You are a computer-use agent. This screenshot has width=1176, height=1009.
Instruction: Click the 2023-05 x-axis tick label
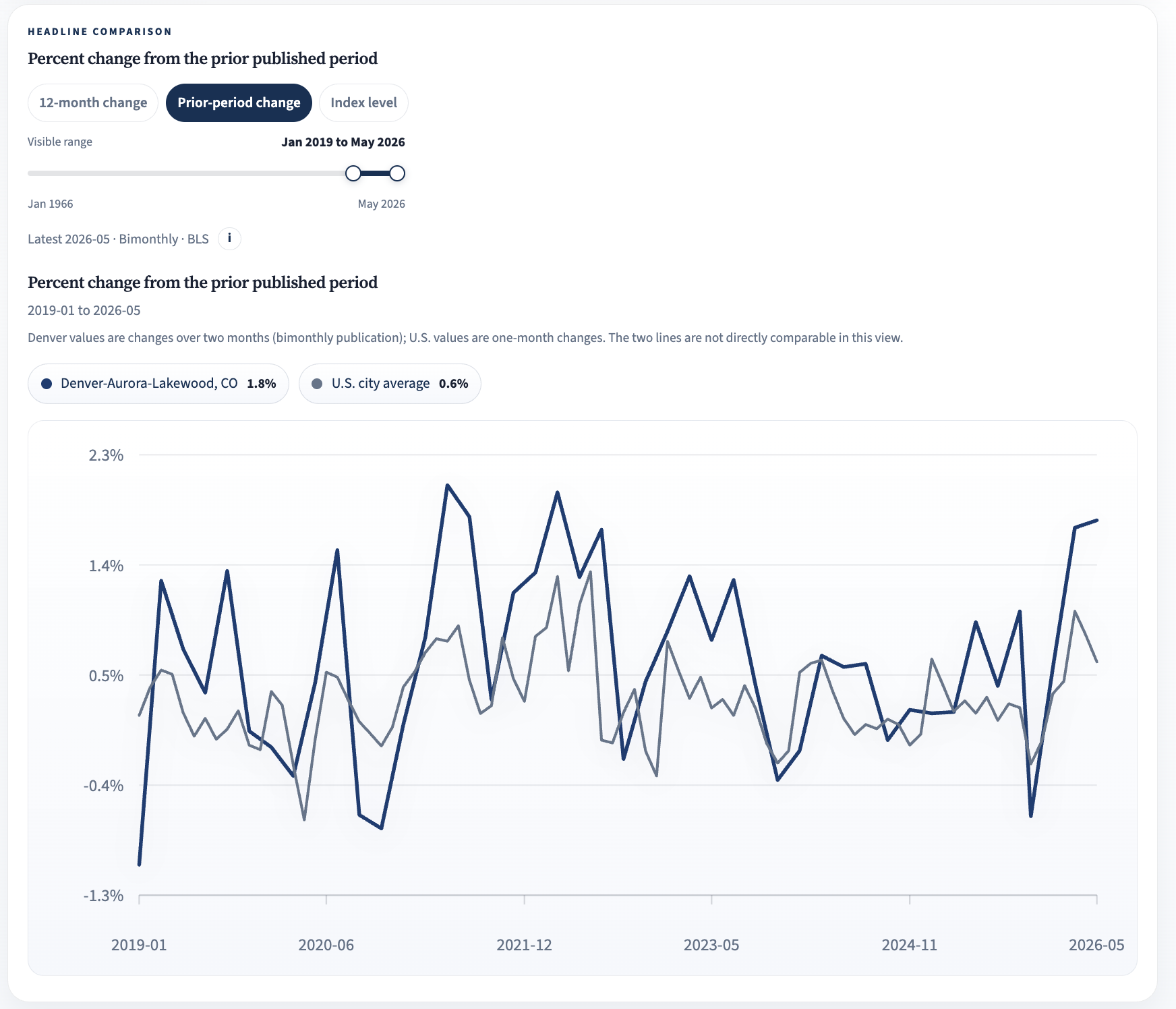tap(711, 945)
